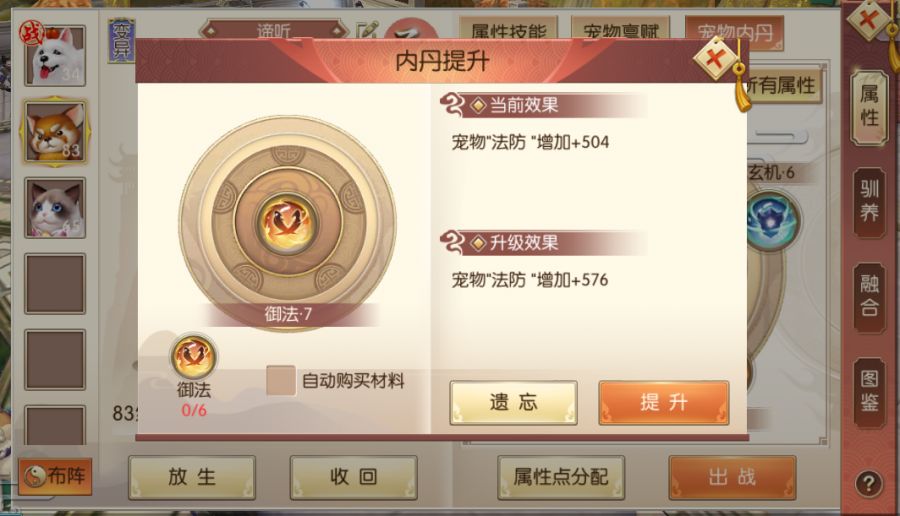
Task: Click the 布阵 formation button
Action: click(55, 476)
